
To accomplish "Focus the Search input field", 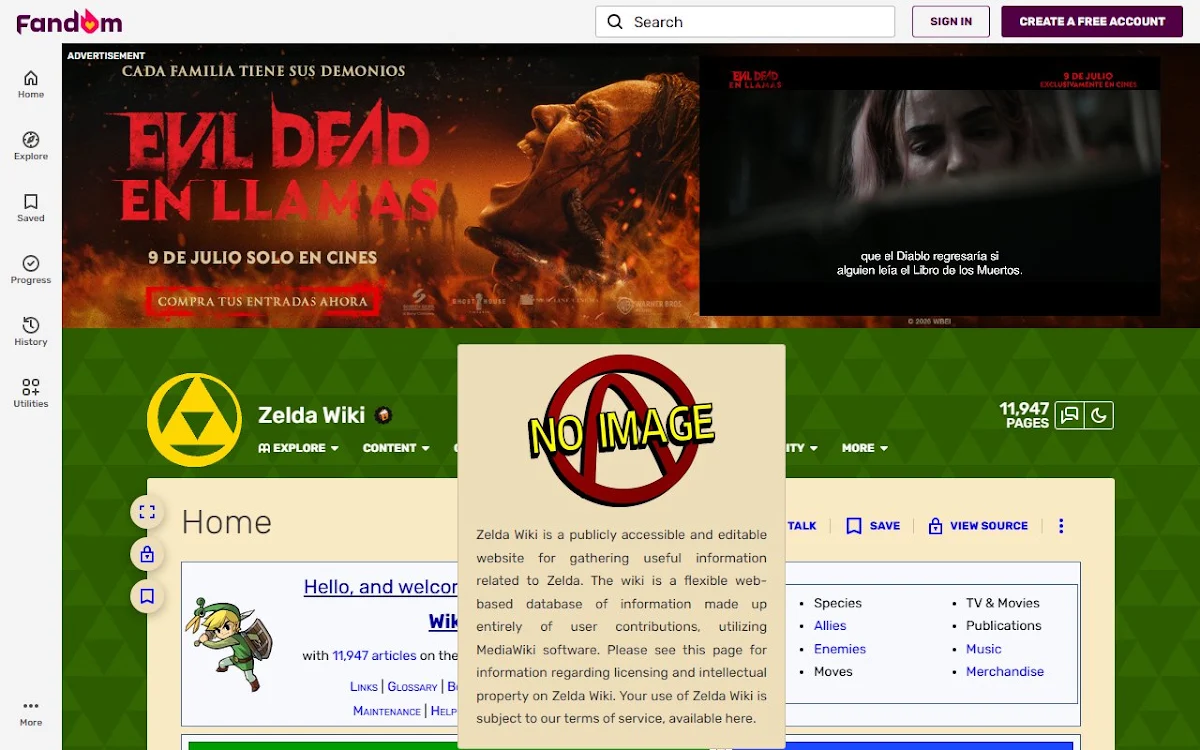I will [x=745, y=22].
